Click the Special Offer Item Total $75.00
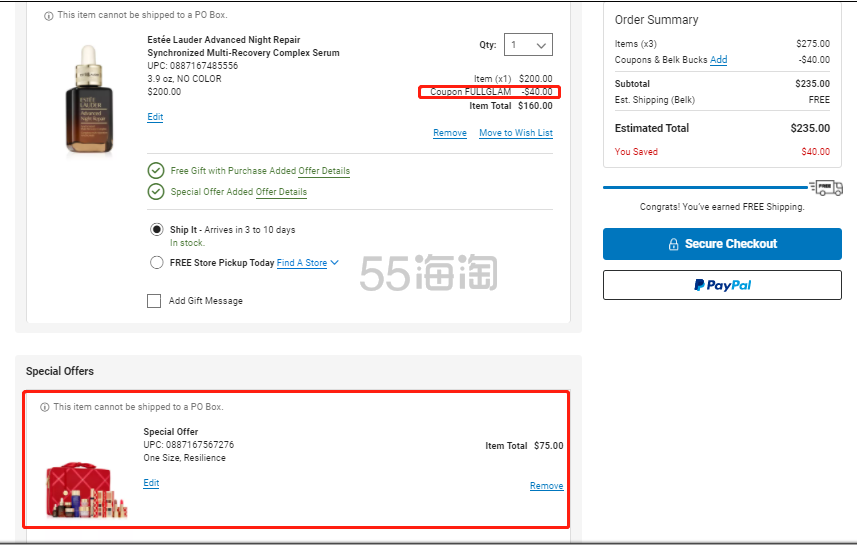This screenshot has height=545, width=857. coord(524,446)
